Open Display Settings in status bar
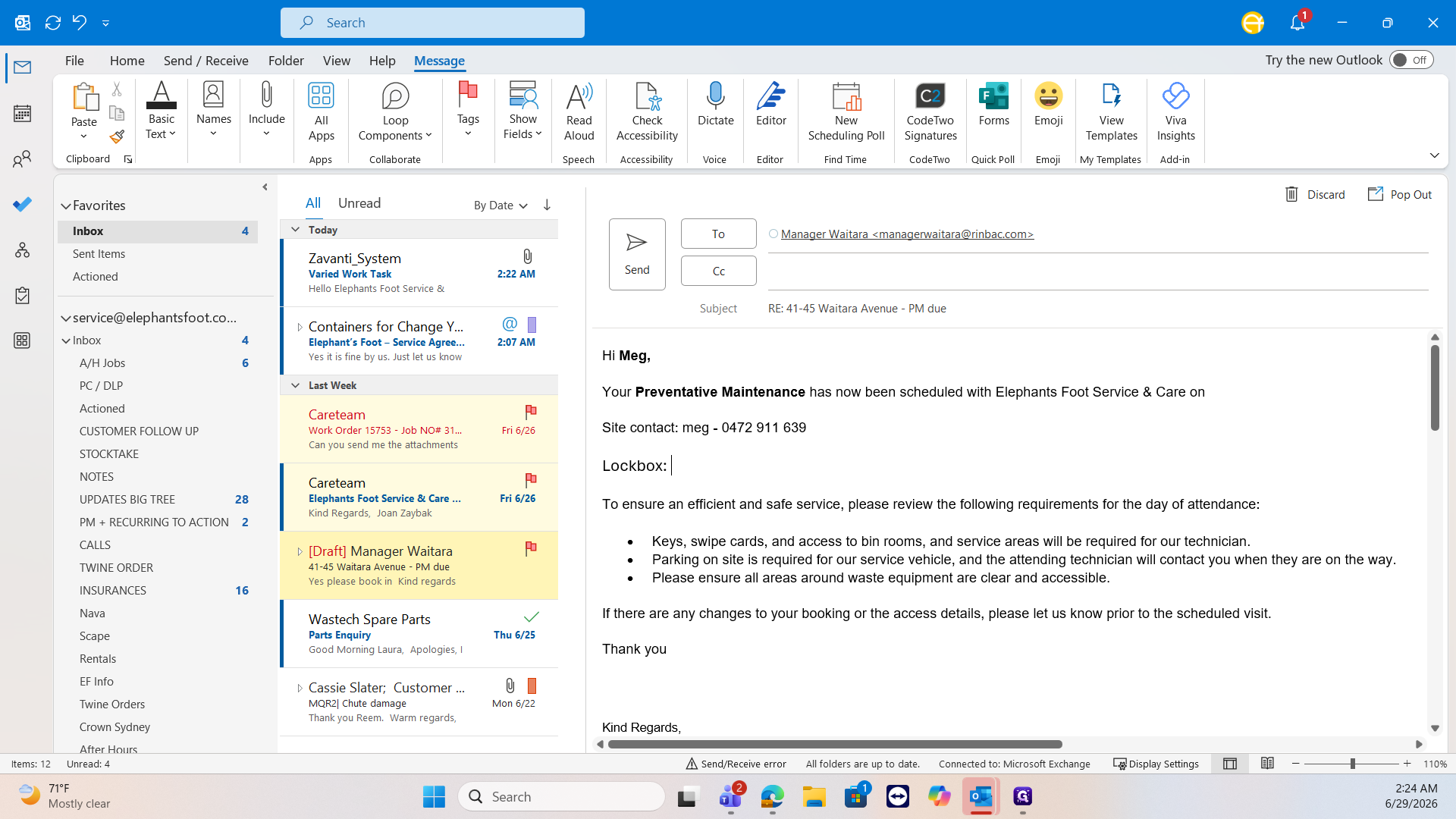Image resolution: width=1456 pixels, height=819 pixels. point(1156,764)
